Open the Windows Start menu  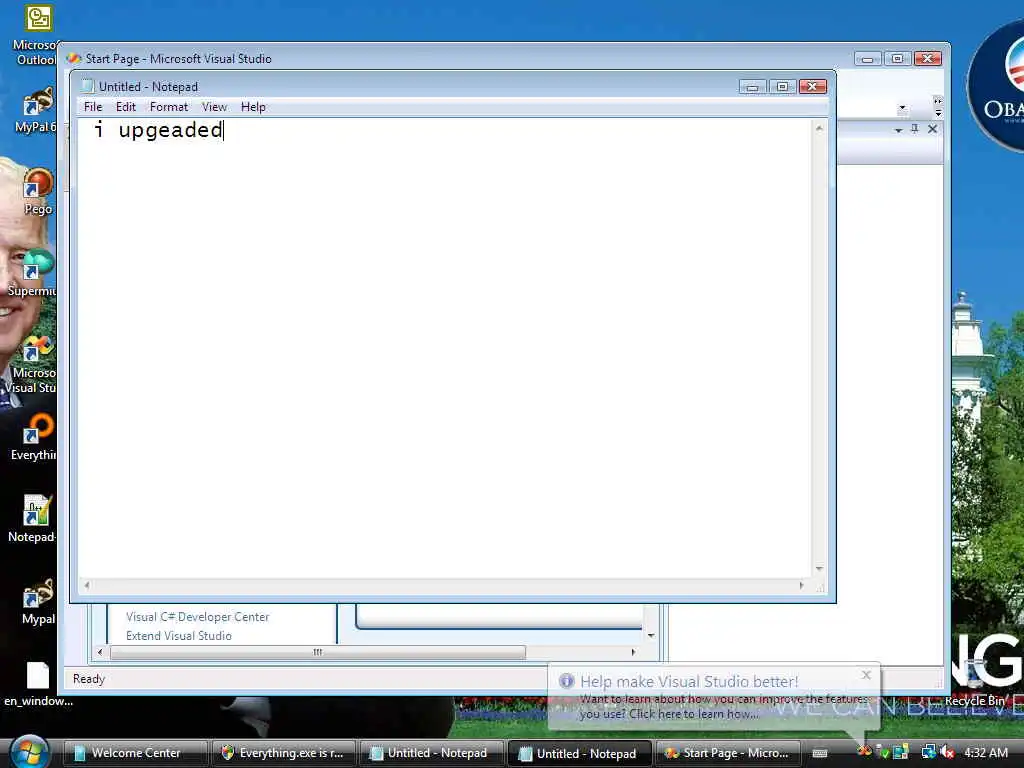point(29,752)
